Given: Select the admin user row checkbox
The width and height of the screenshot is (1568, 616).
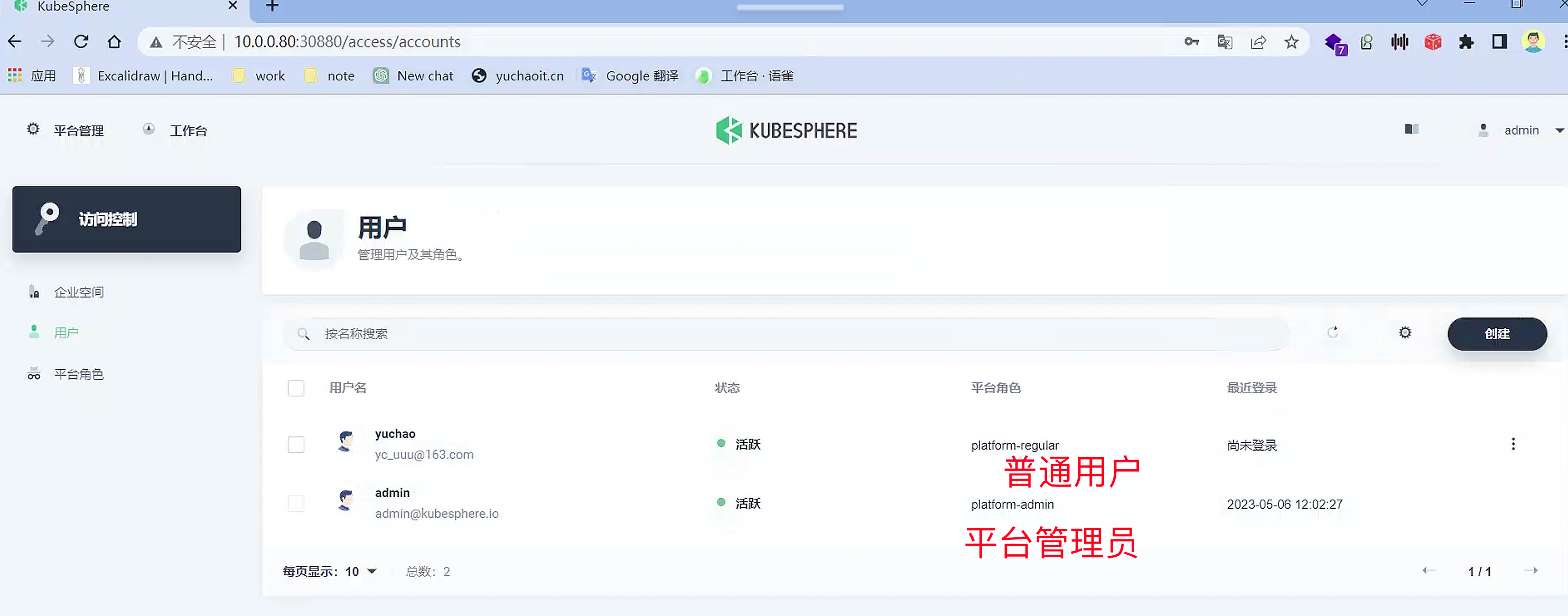Looking at the screenshot, I should tap(296, 503).
